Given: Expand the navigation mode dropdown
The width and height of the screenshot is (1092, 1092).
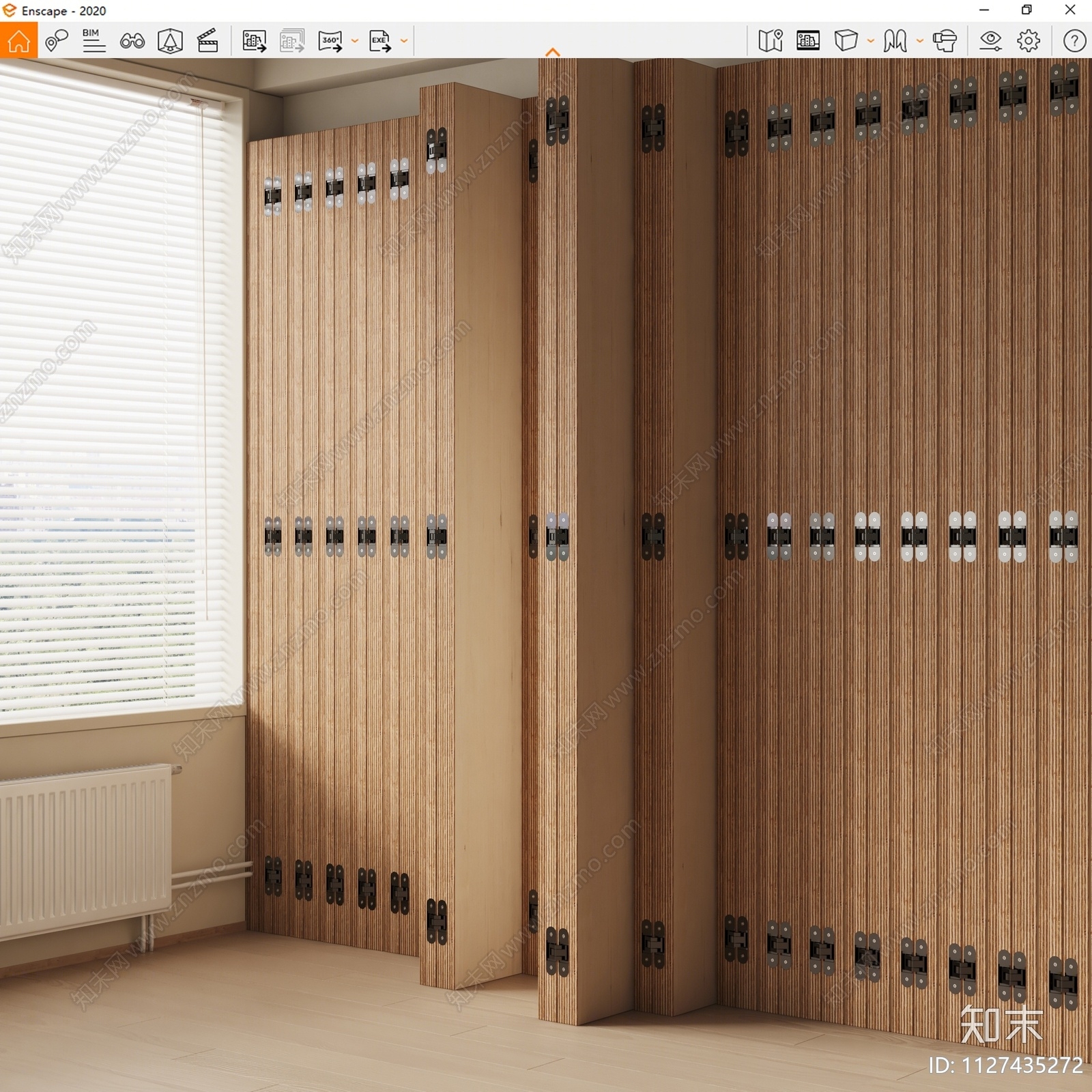Looking at the screenshot, I should (919, 41).
